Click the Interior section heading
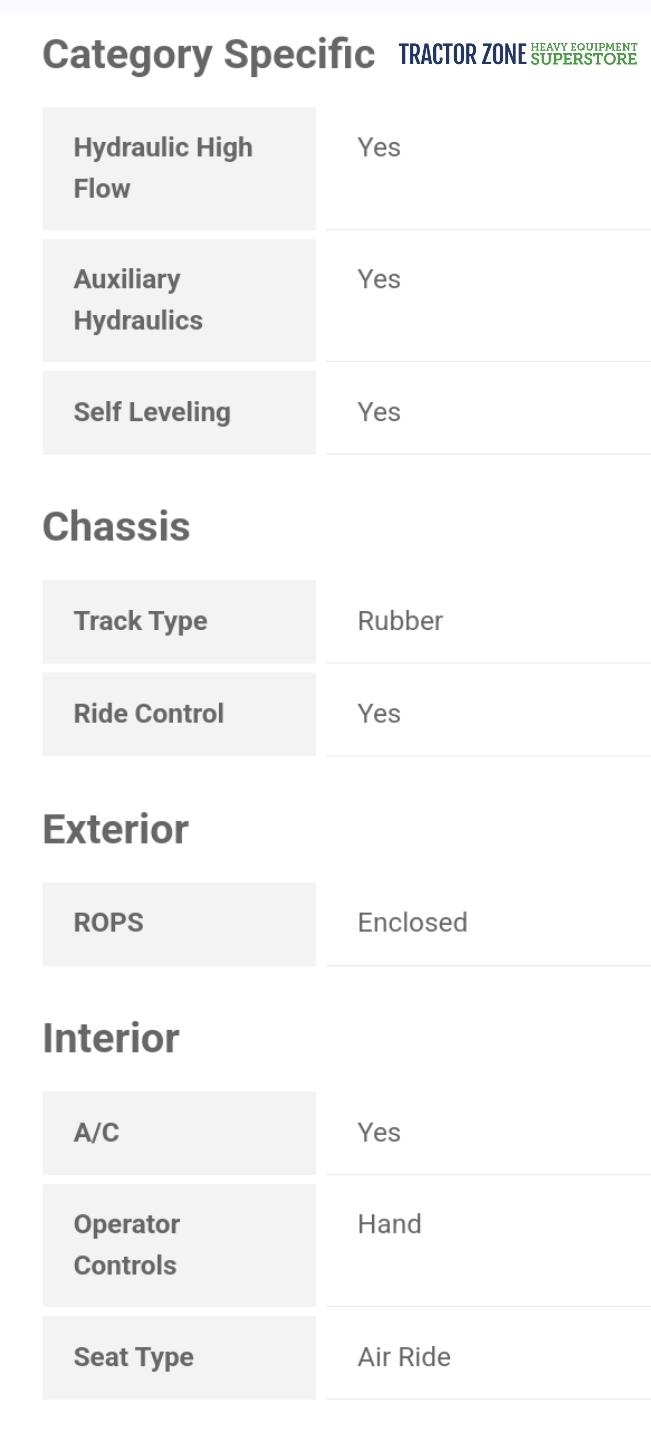Image resolution: width=651 pixels, height=1451 pixels. (x=111, y=1039)
